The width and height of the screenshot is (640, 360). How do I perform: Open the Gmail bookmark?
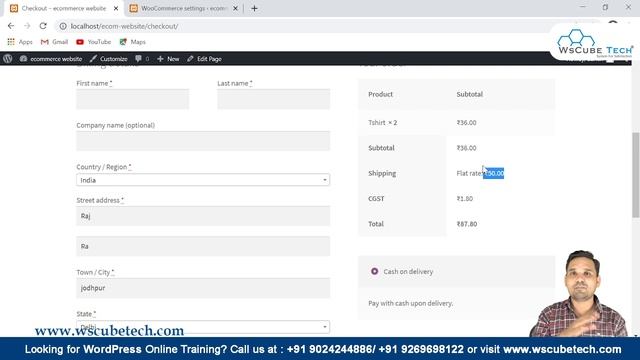pos(54,42)
